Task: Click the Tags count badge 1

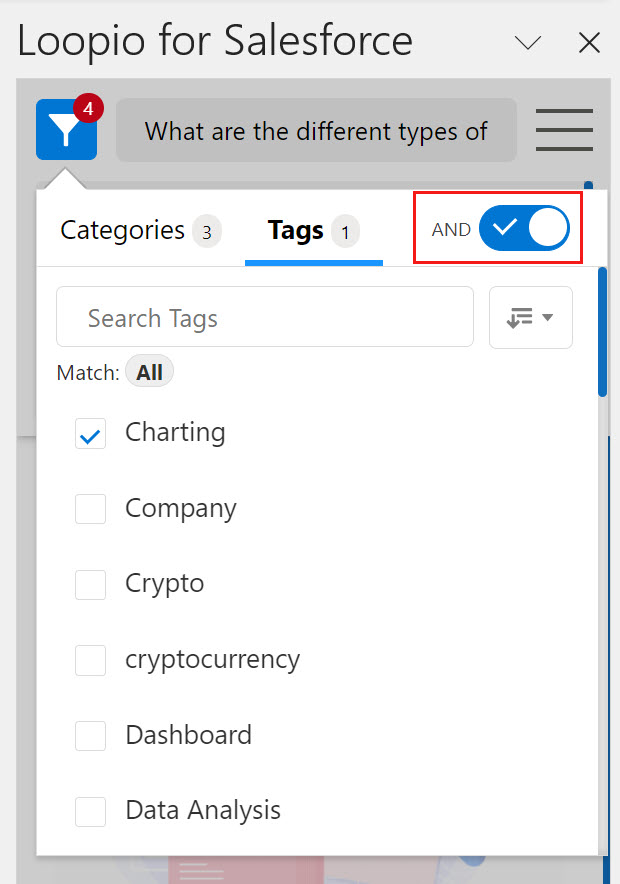Action: tap(345, 231)
